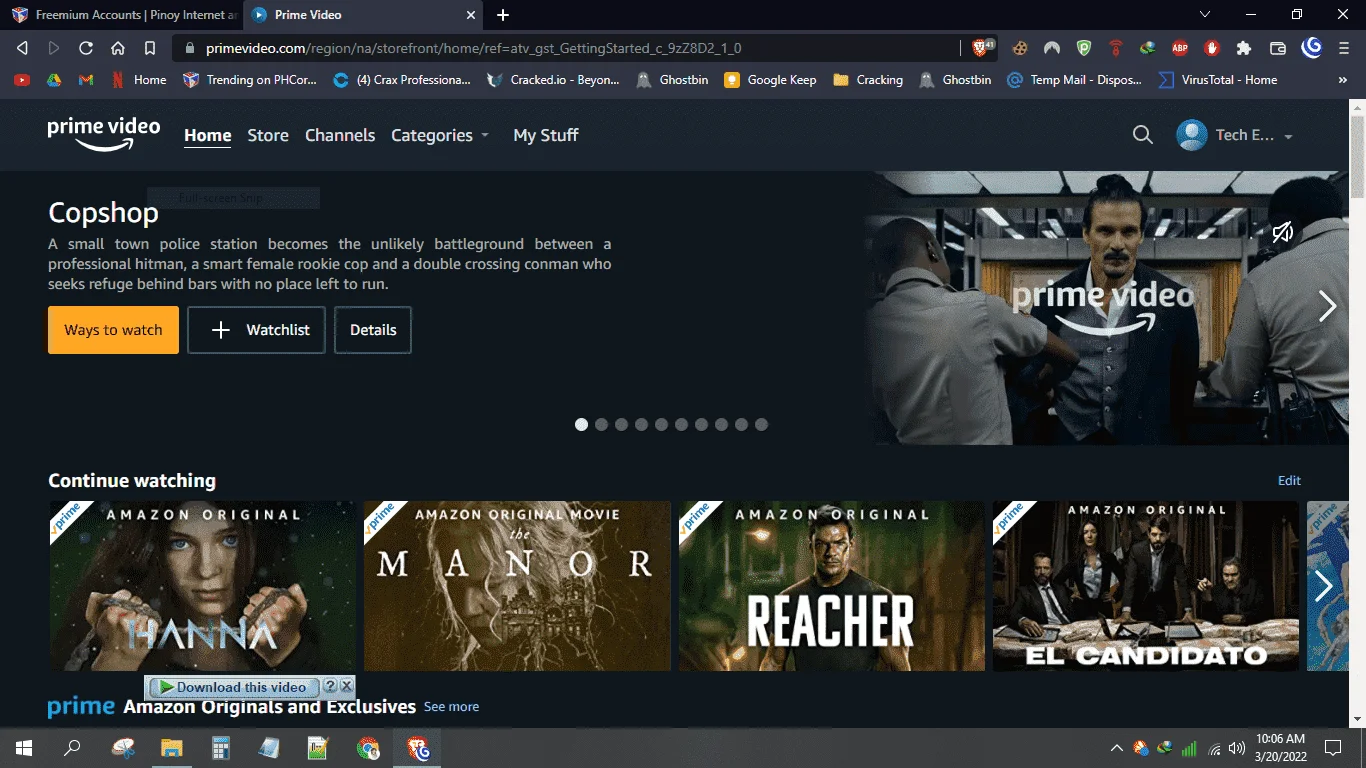
Task: Click See more for Amazon Originals
Action: pos(451,707)
